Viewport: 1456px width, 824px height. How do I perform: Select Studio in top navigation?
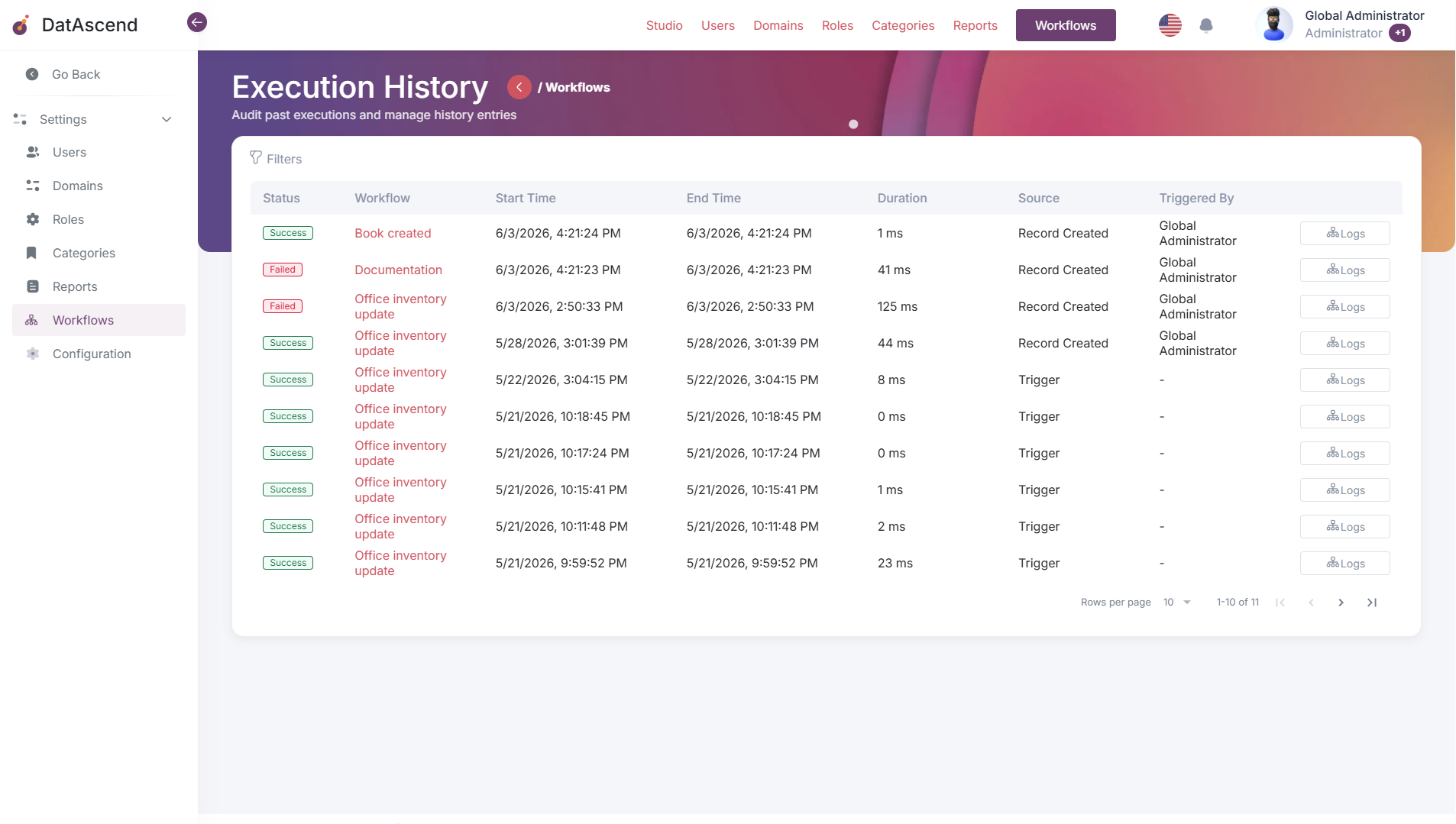664,25
